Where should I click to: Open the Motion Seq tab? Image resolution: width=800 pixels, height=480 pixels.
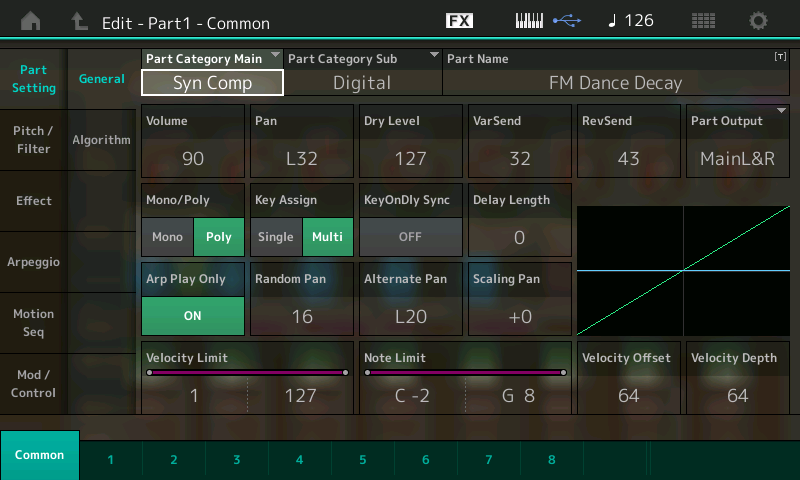(34, 323)
